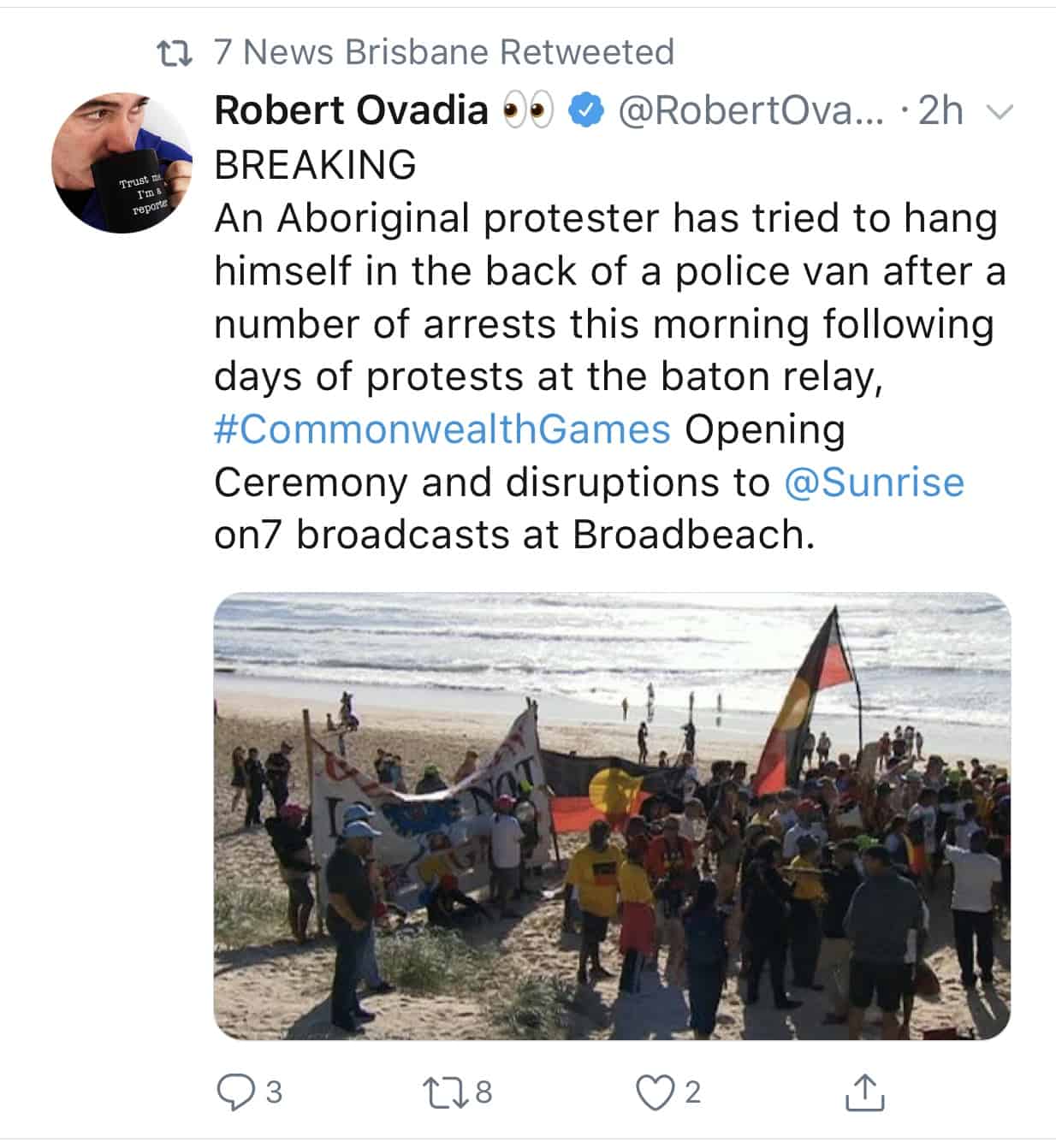
Task: Reply to Robert Ovadia's tweet
Action: [x=234, y=1092]
